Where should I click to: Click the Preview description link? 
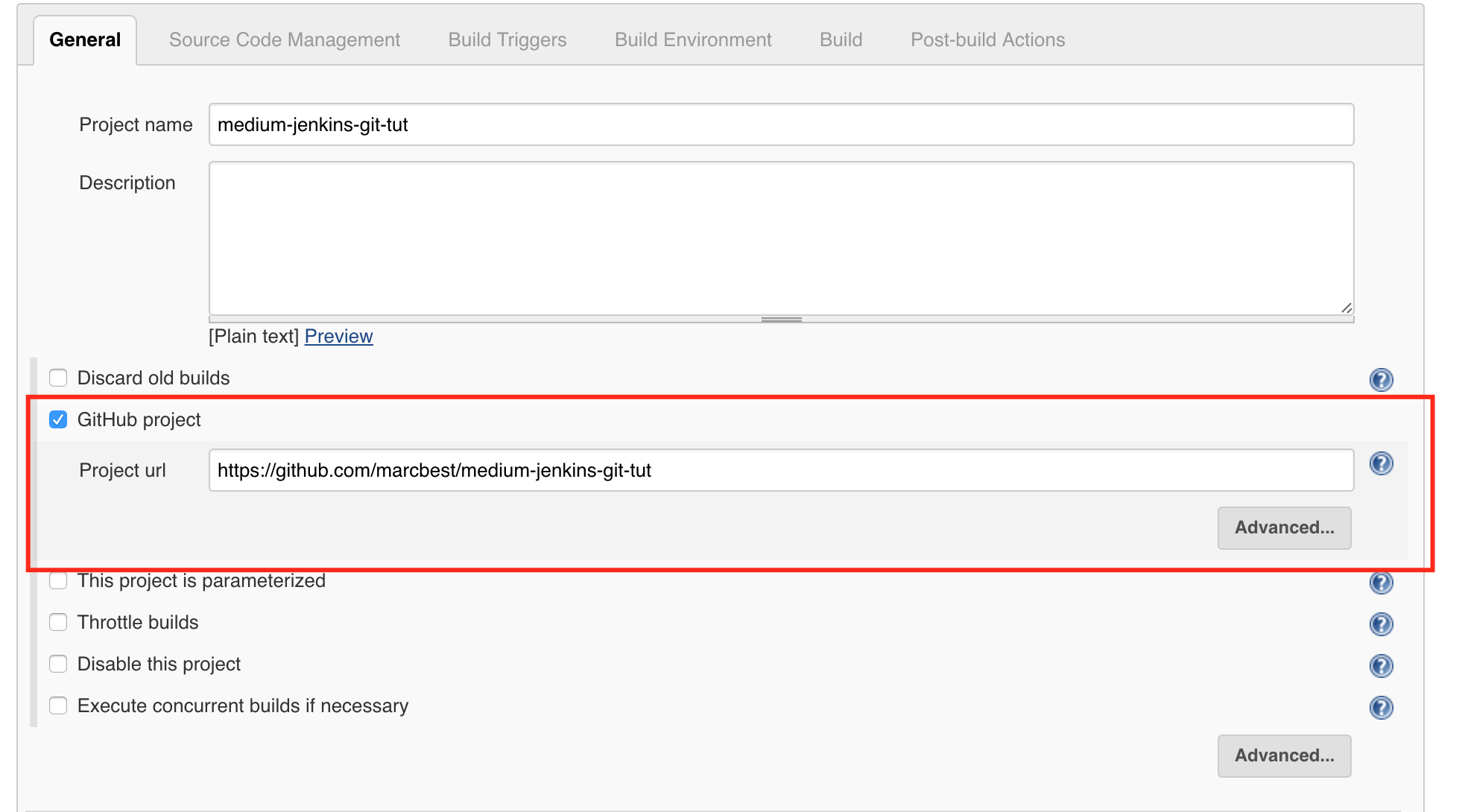point(338,336)
